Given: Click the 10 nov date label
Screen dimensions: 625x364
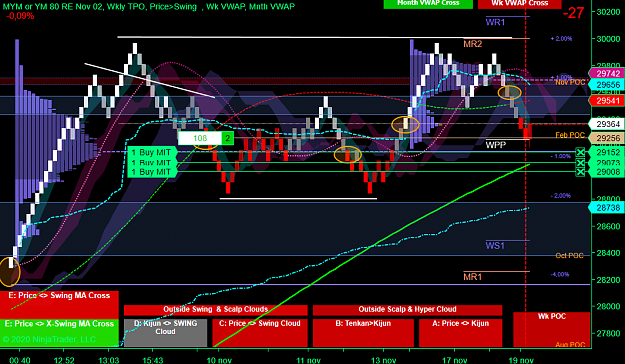Looking at the screenshot, I should 219,360.
